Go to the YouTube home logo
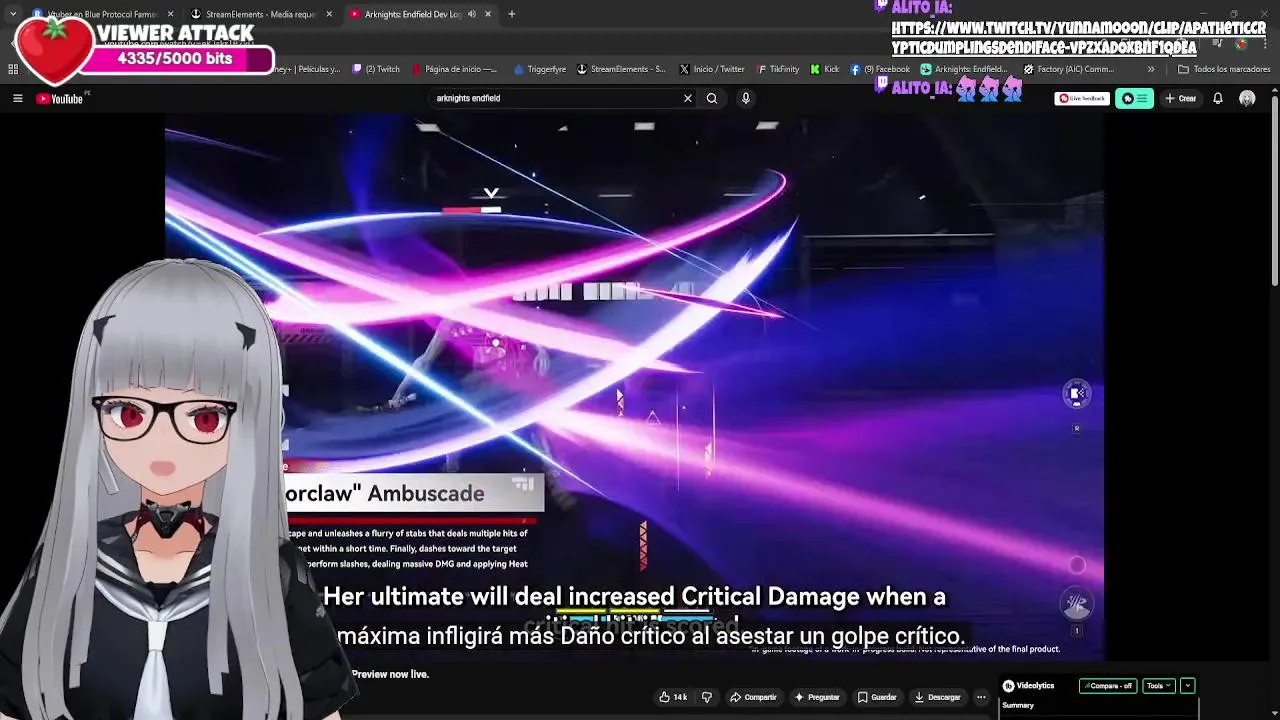Image resolution: width=1280 pixels, height=720 pixels. click(60, 98)
